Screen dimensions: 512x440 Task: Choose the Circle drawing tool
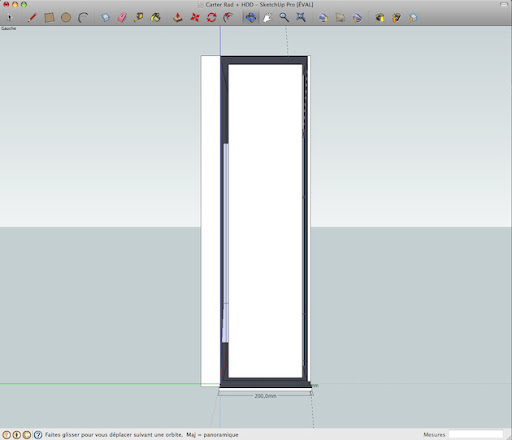[x=66, y=17]
